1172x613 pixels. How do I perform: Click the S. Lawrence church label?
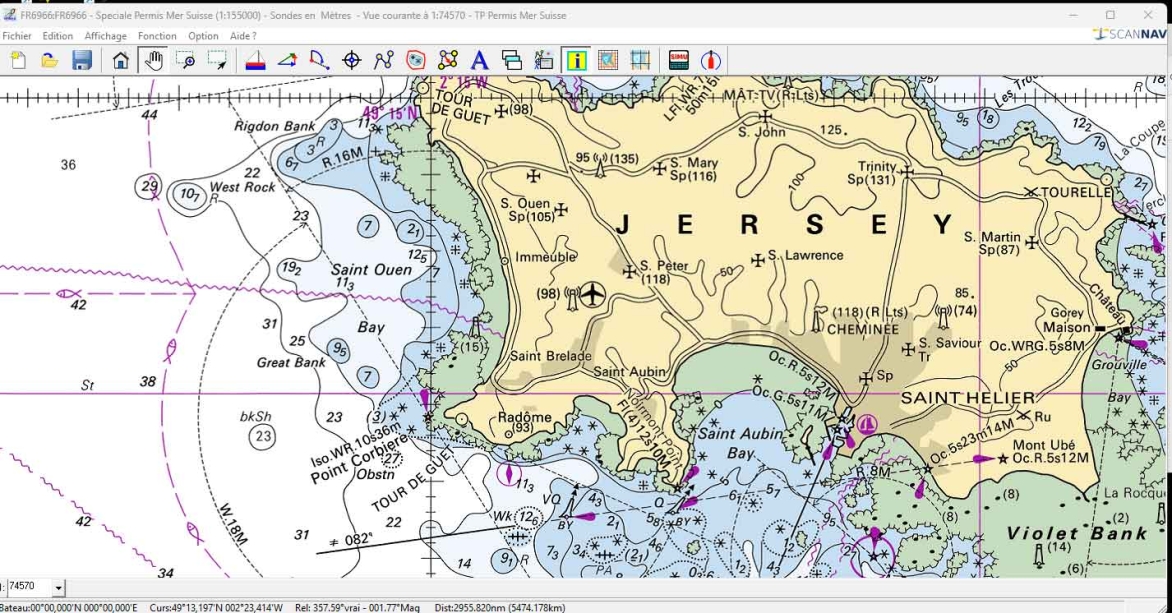pos(805,256)
